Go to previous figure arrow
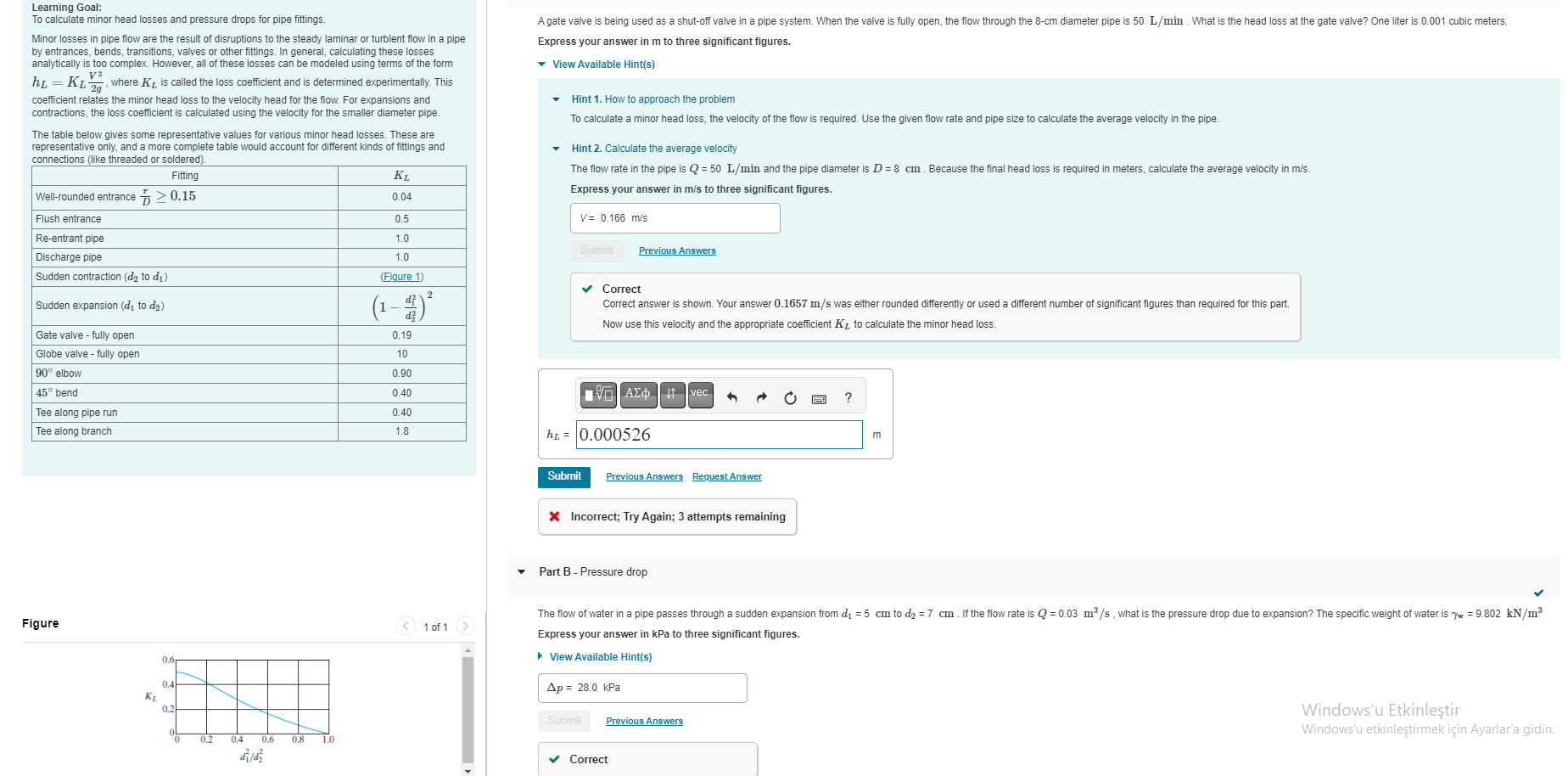Screen dimensions: 1568x776 [x=406, y=626]
